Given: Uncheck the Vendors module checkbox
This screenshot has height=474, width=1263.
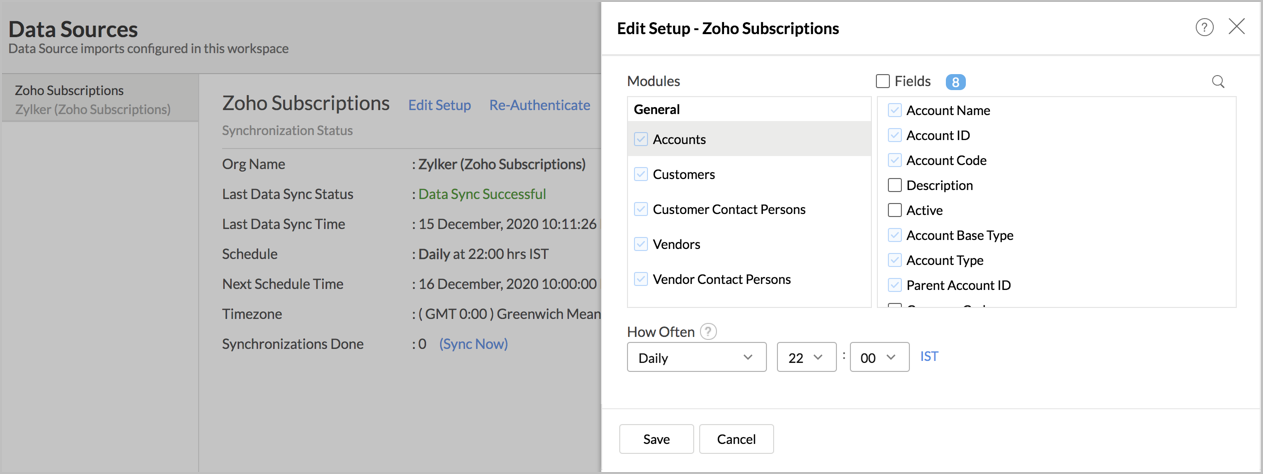Looking at the screenshot, I should pos(641,244).
